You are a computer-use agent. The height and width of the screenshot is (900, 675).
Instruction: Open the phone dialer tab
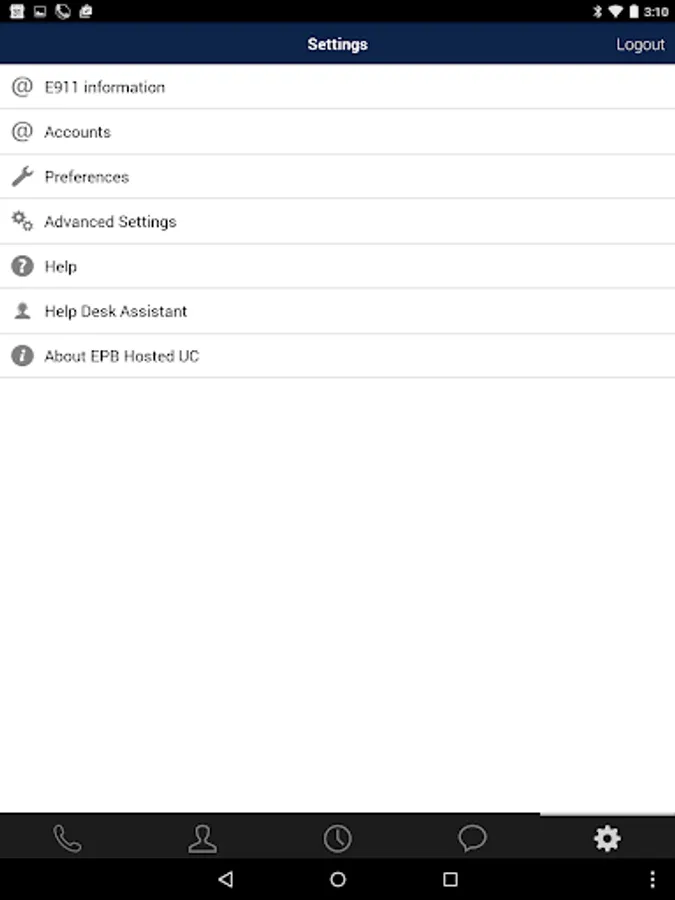click(x=67, y=838)
